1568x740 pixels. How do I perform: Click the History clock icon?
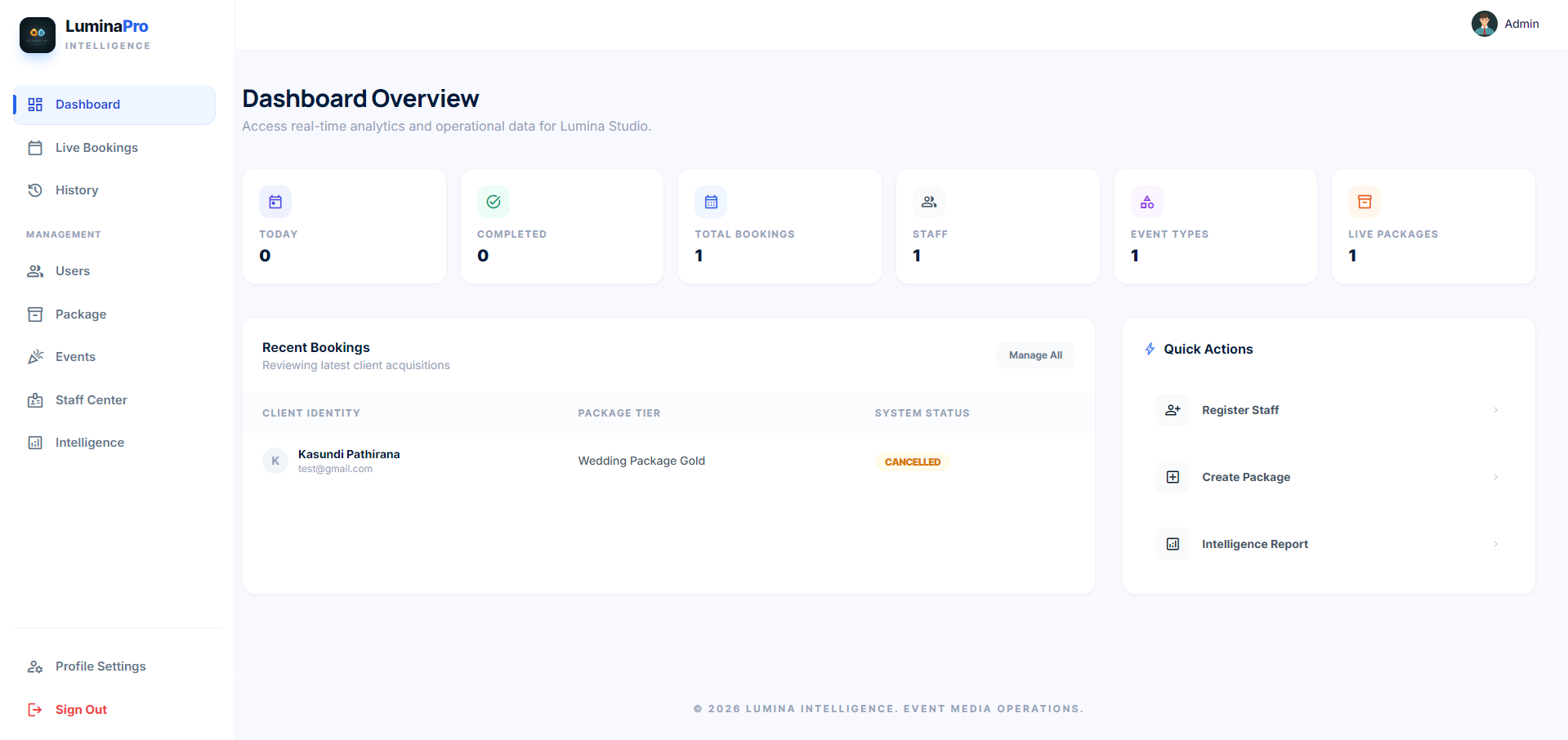tap(35, 190)
